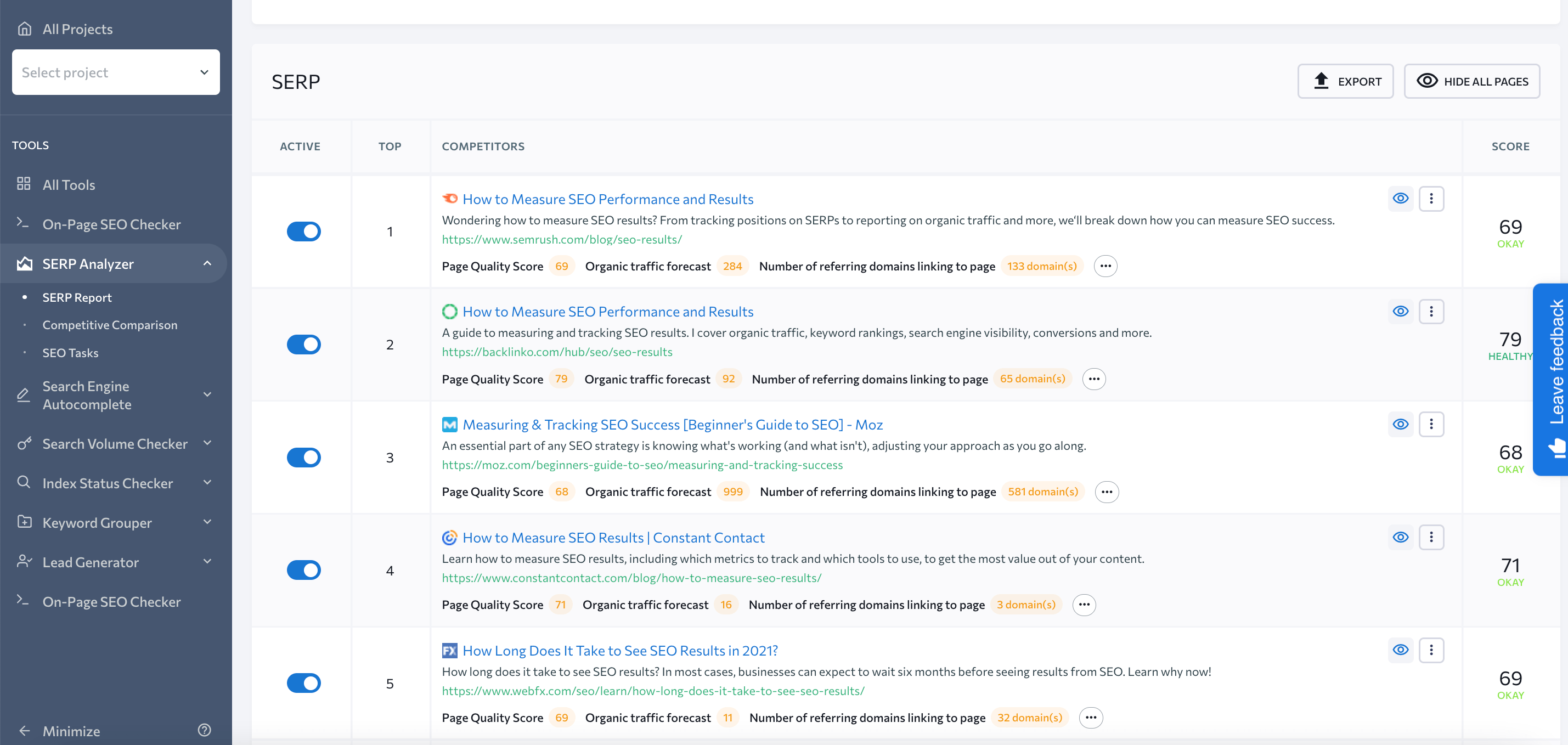Expand the Search Volume Checker chevron
Screen dimensions: 1568x745
click(x=207, y=443)
